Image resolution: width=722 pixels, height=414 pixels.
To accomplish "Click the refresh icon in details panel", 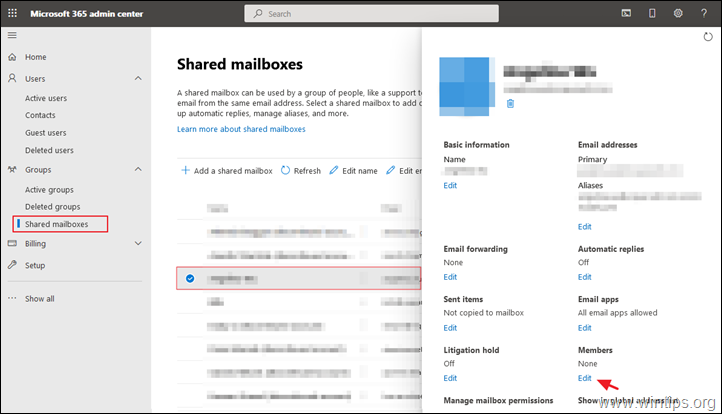I will pyautogui.click(x=708, y=37).
